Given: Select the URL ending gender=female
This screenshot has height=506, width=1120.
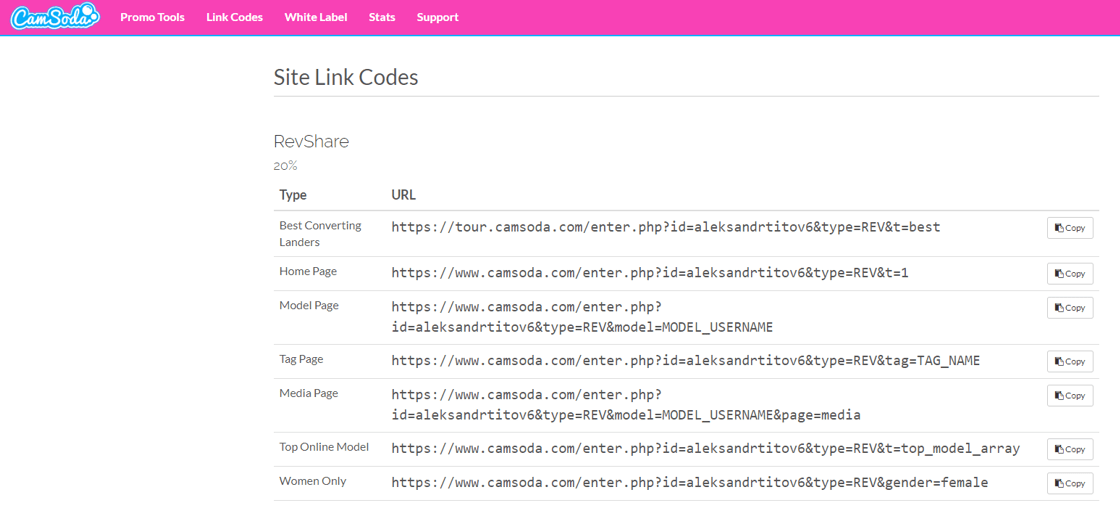Looking at the screenshot, I should [x=689, y=482].
